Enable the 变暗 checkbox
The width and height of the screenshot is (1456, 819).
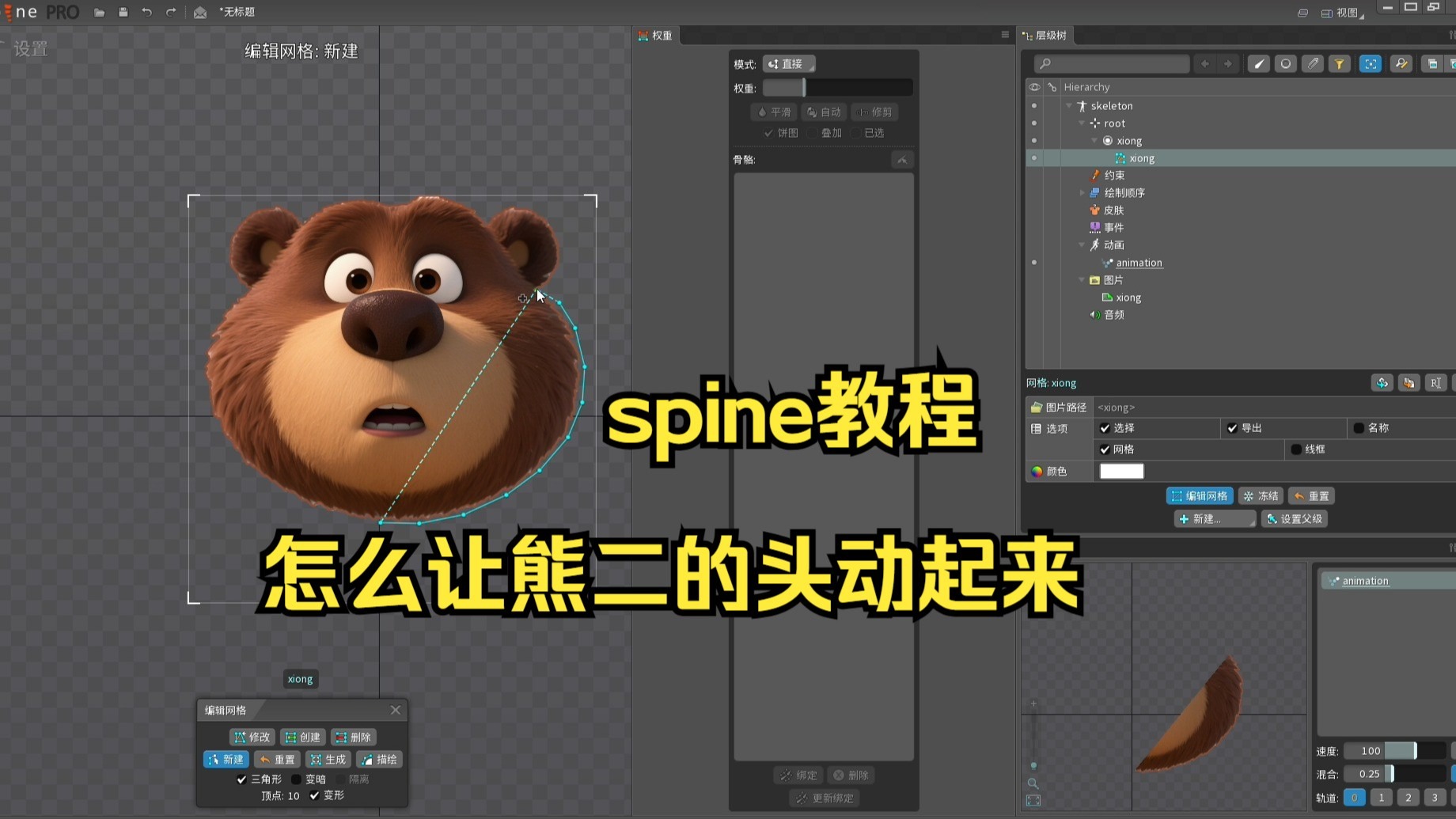click(297, 779)
